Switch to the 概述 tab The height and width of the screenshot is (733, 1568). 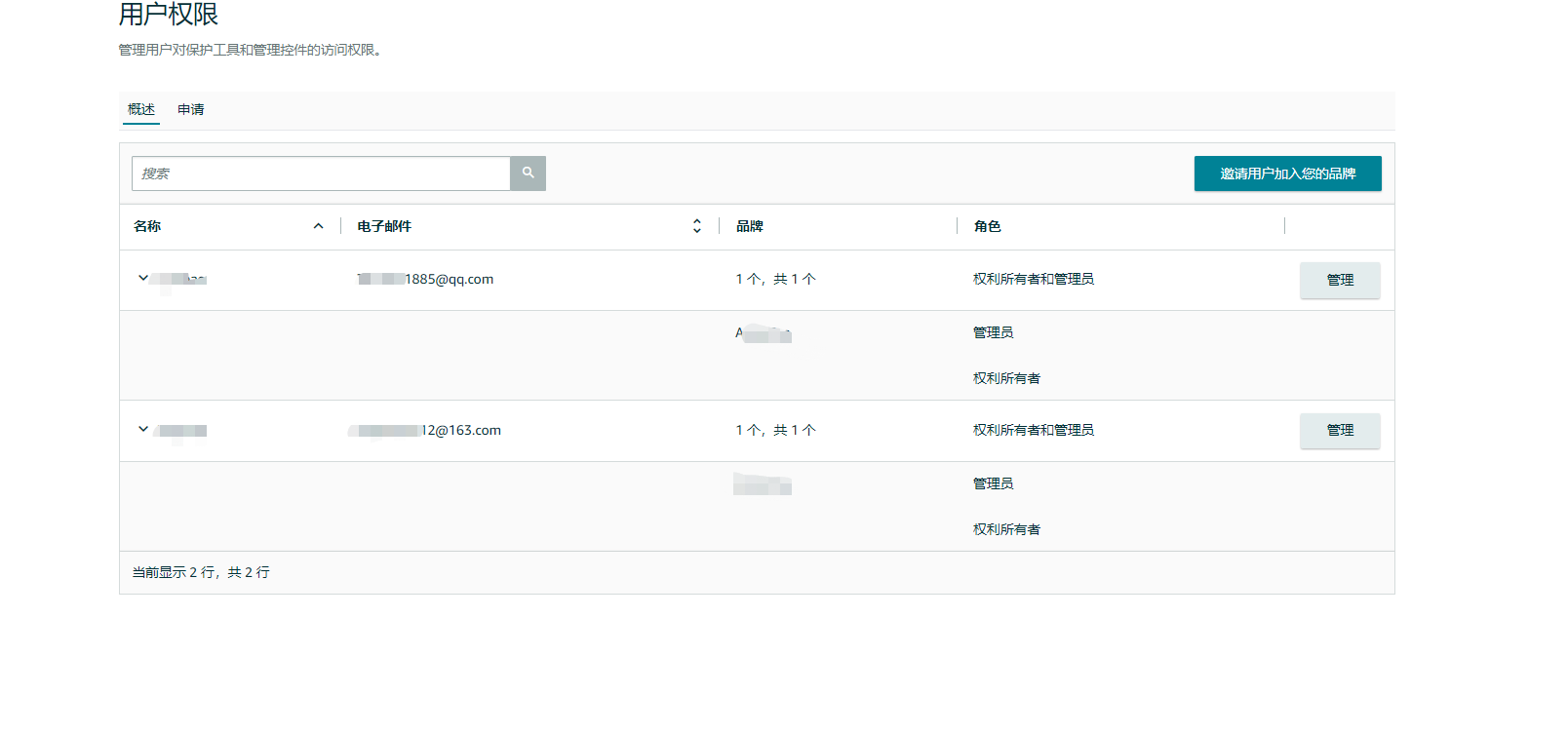[141, 109]
